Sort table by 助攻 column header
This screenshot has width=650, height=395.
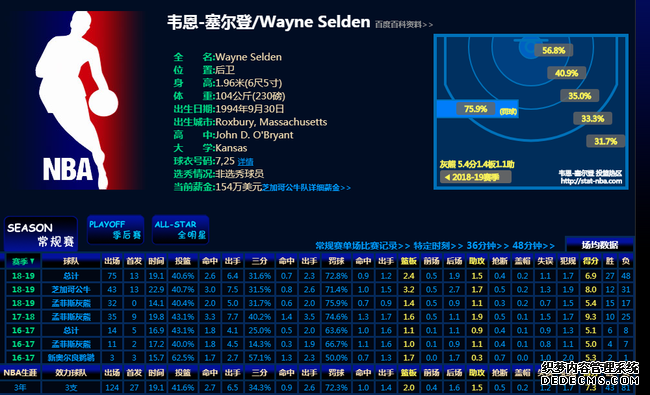tap(477, 261)
